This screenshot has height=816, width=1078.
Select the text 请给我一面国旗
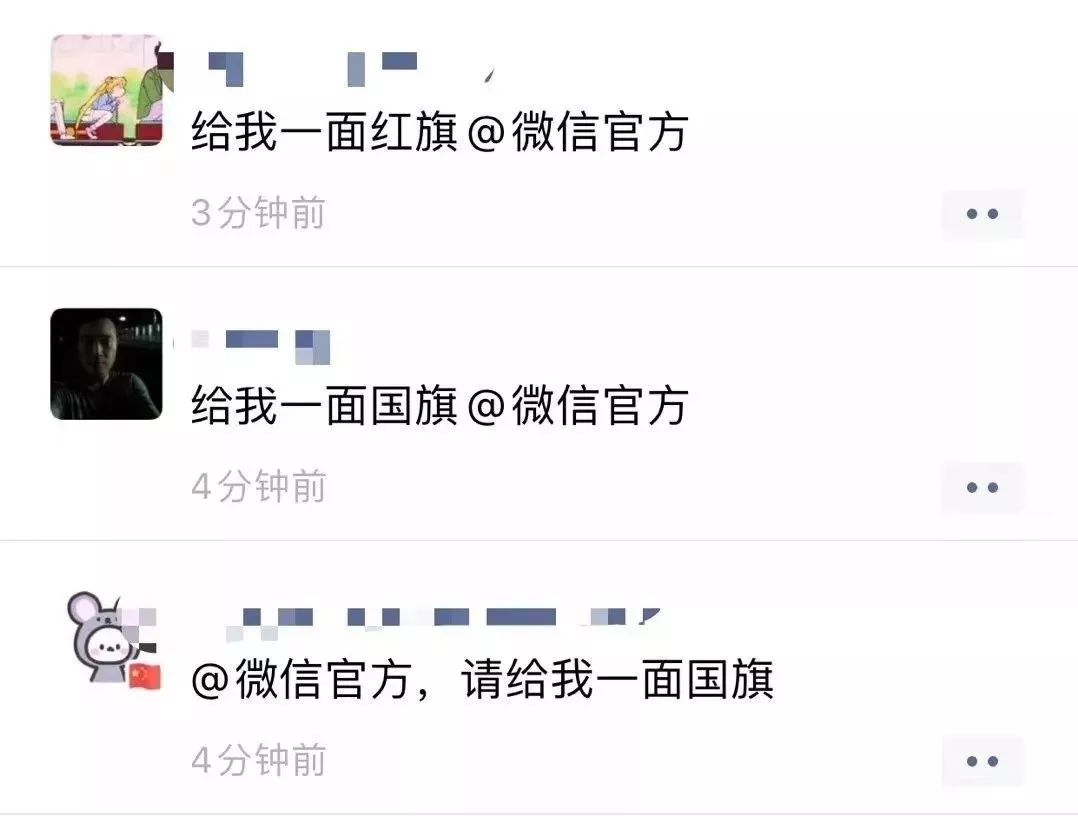pyautogui.click(x=617, y=679)
